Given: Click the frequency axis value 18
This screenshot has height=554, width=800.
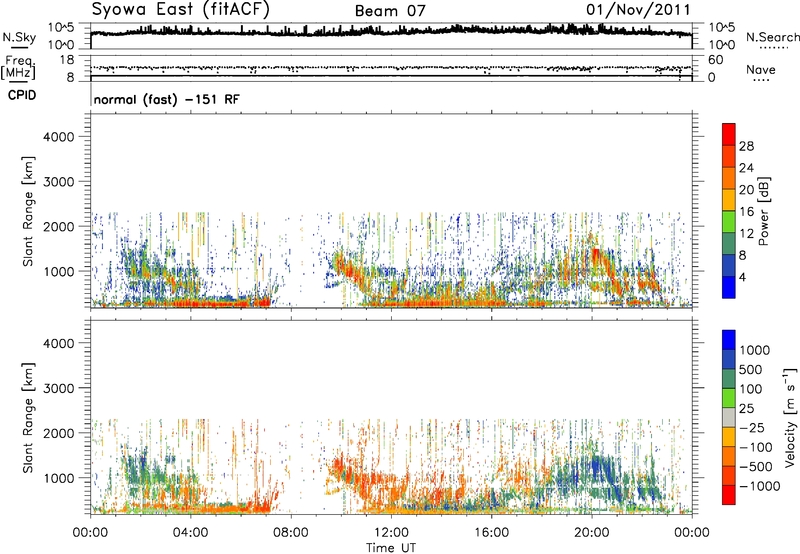Looking at the screenshot, I should point(67,60).
